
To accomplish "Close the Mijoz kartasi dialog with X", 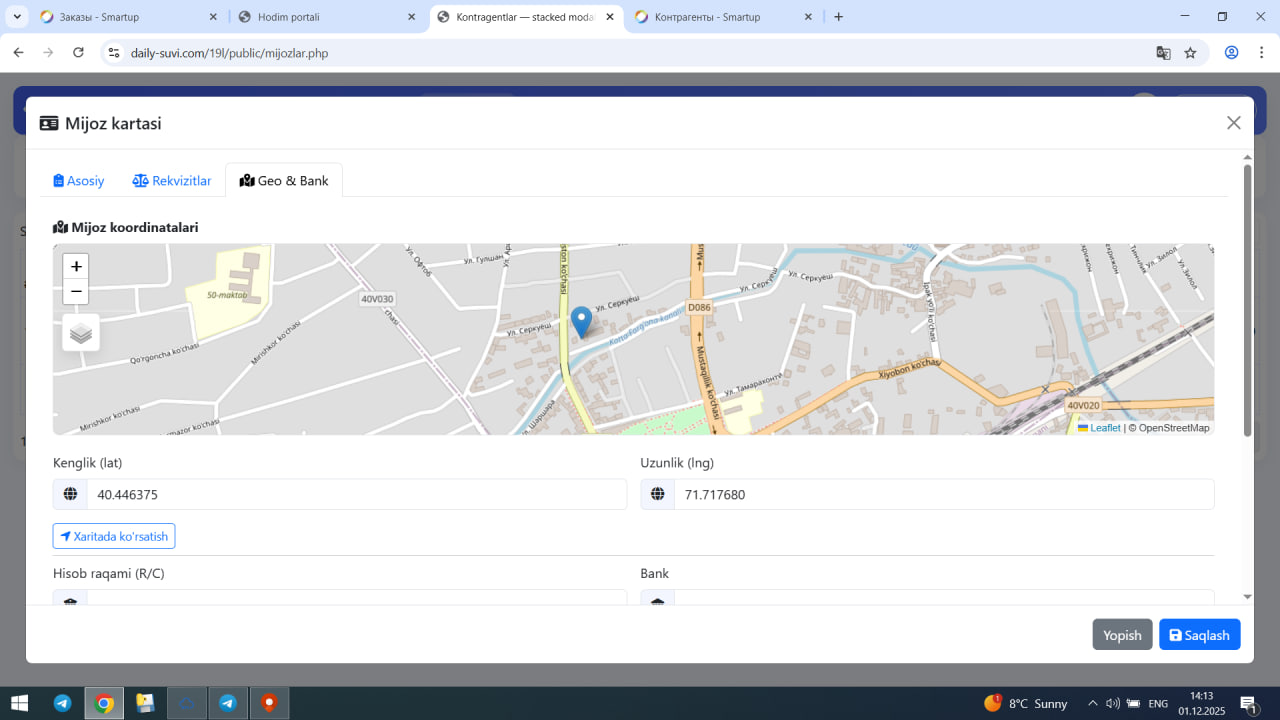I will [1233, 123].
